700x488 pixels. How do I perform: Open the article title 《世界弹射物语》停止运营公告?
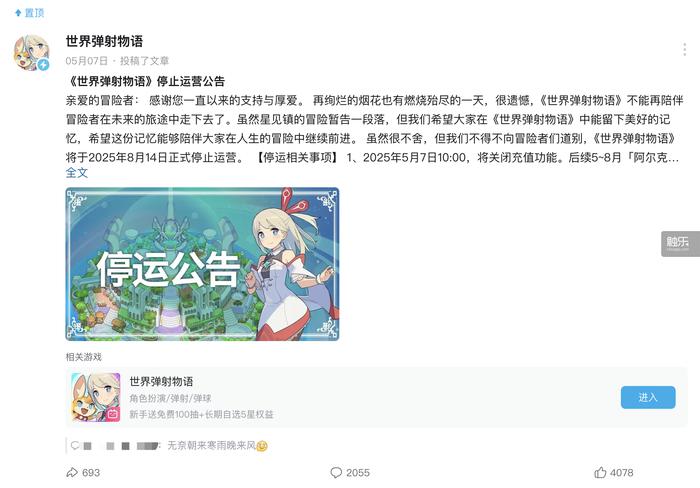[146, 81]
